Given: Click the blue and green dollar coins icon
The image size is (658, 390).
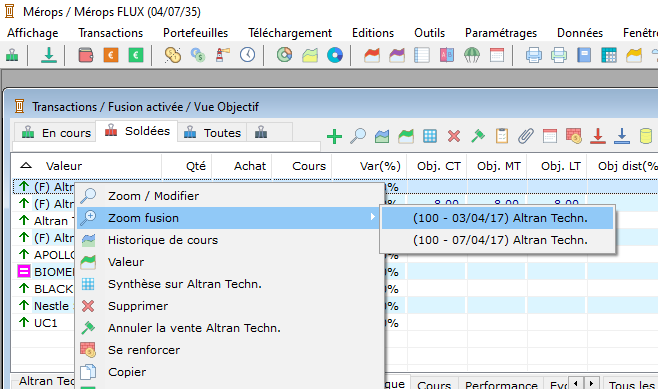Looking at the screenshot, I should click(x=198, y=55).
